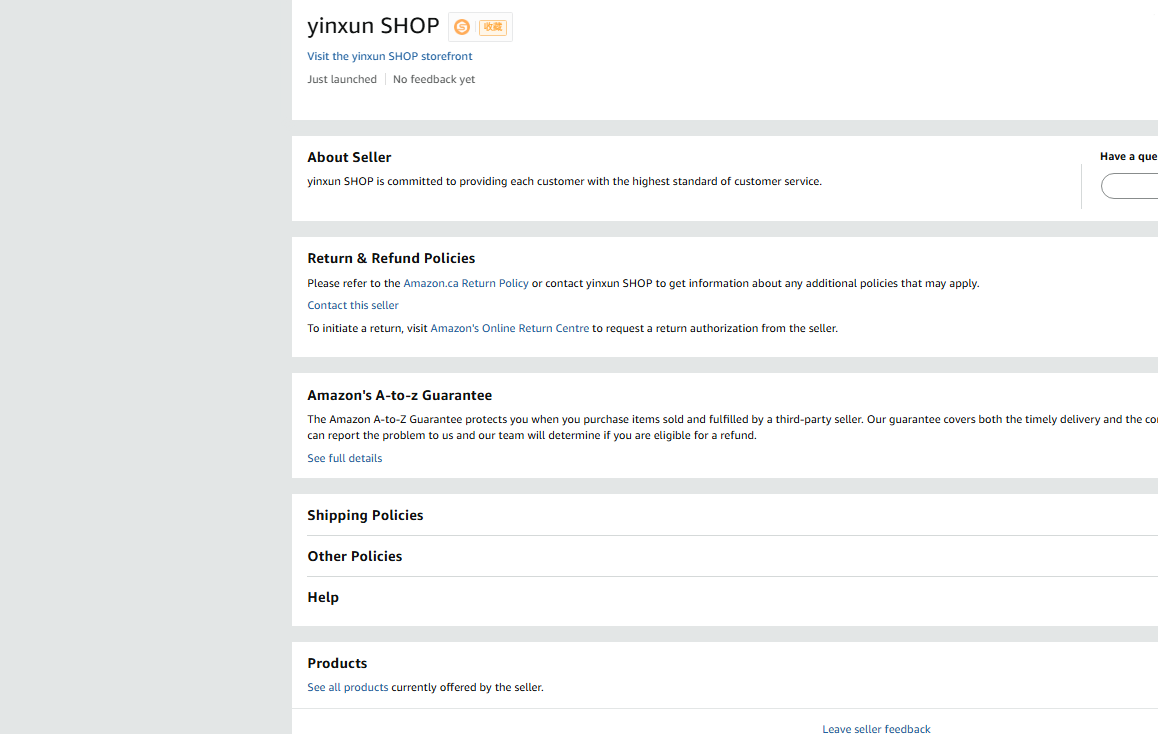Open Amazon's Online Return Centre link
The height and width of the screenshot is (734, 1158).
pos(510,328)
